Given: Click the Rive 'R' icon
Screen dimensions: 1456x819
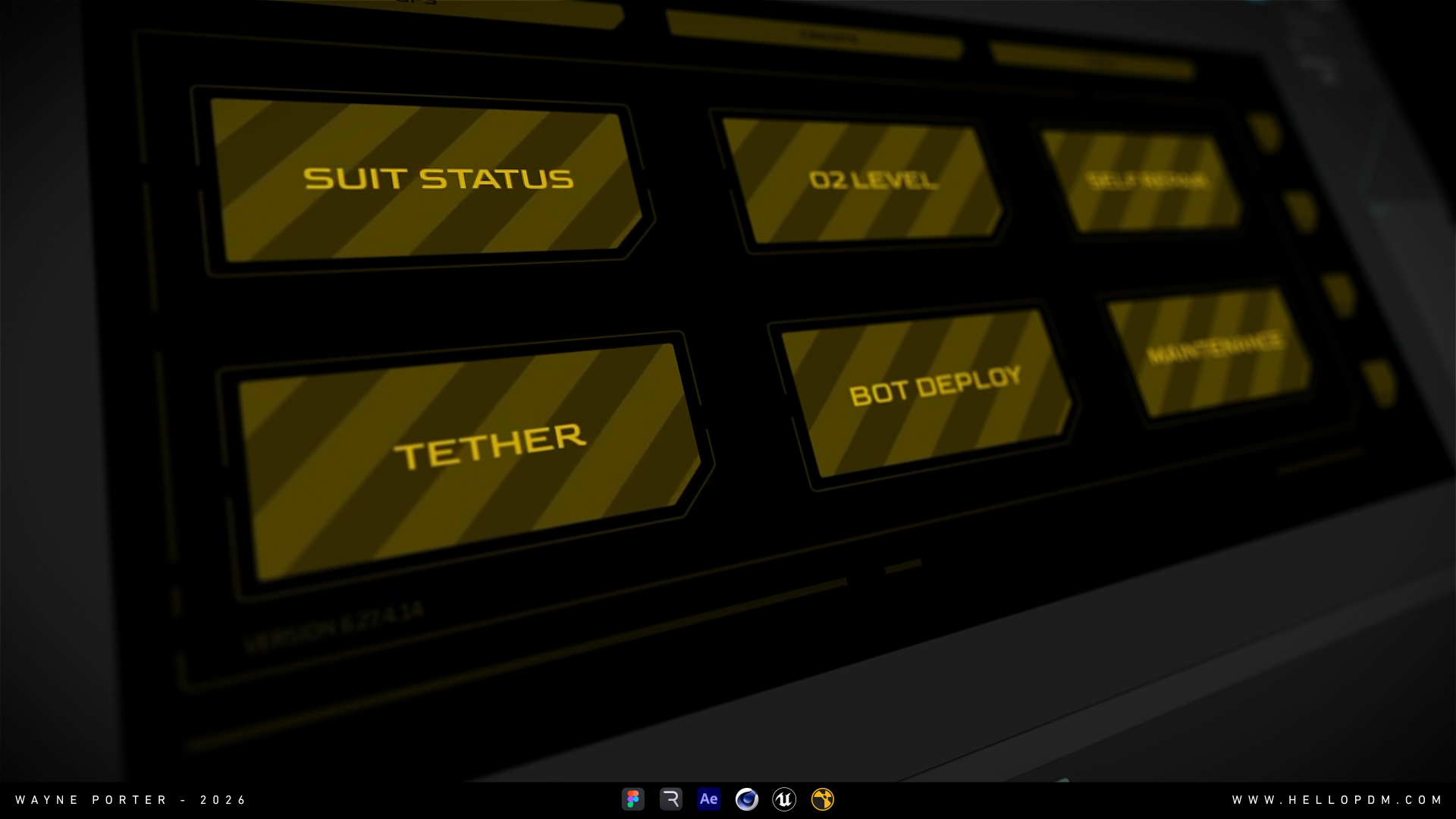Looking at the screenshot, I should pyautogui.click(x=671, y=799).
